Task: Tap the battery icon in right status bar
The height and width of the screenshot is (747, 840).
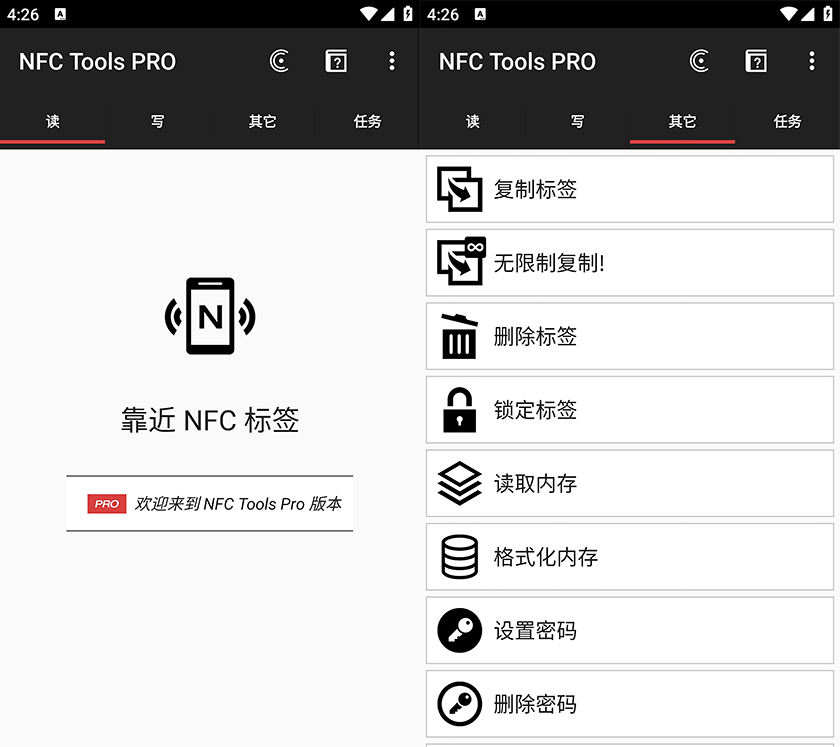Action: 828,14
